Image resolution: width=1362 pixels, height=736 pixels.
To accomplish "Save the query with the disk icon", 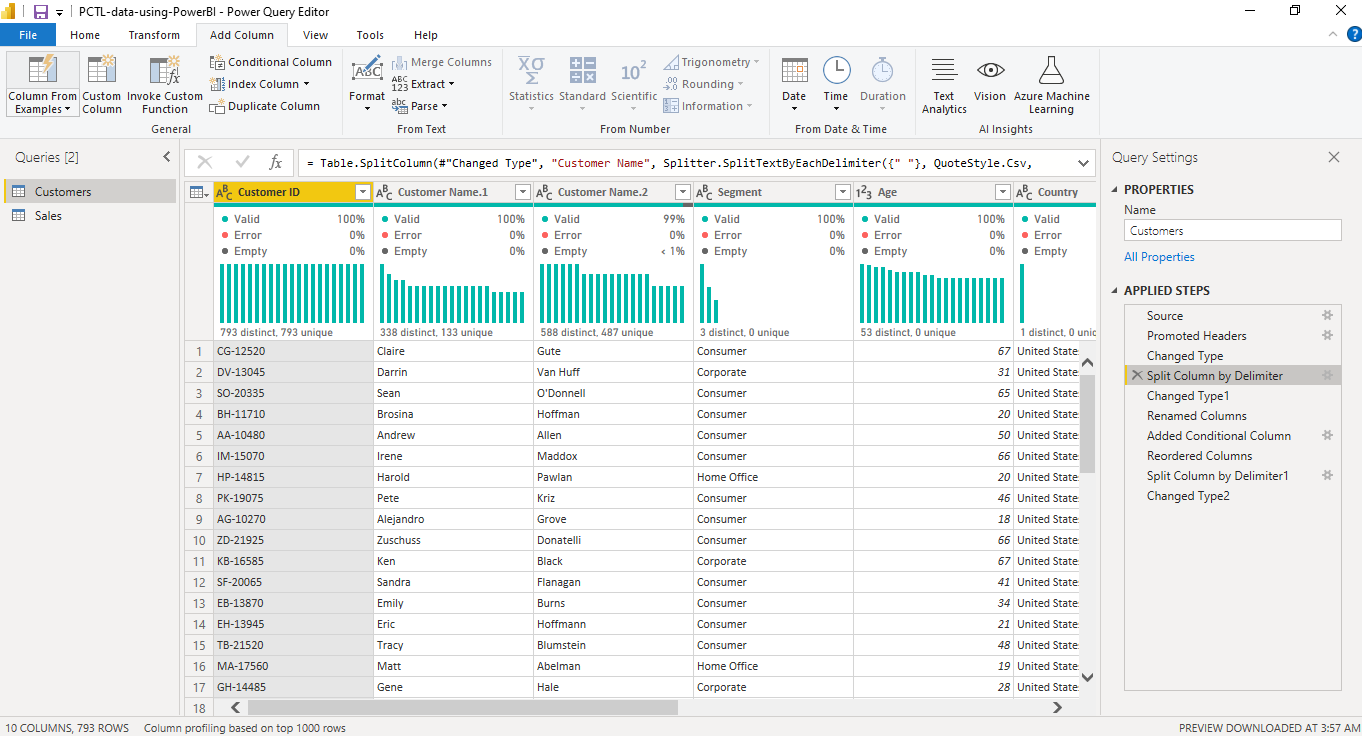I will tap(41, 12).
